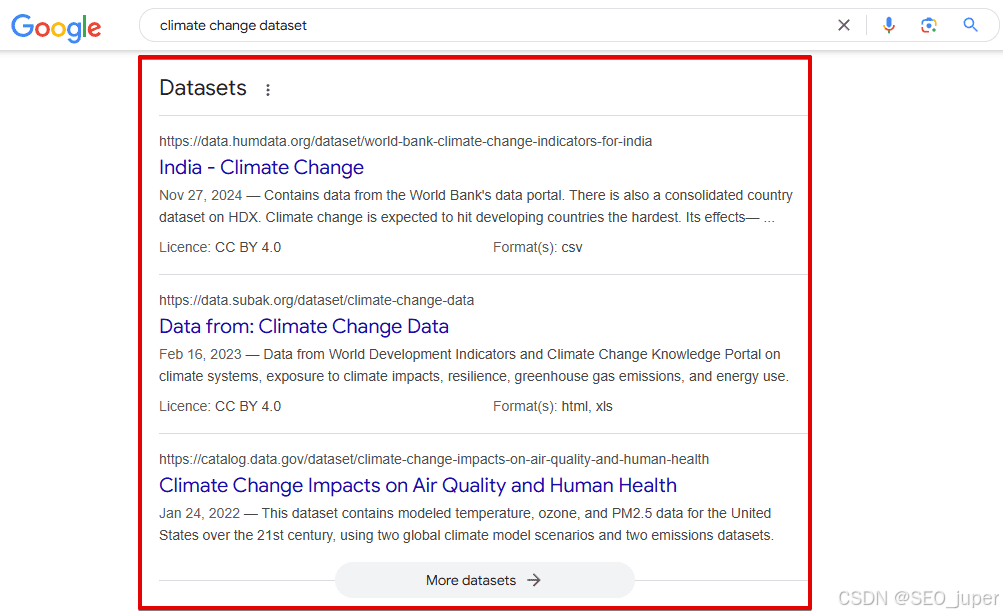Click Licence: CC BY 4.0 under Climate Change Data
This screenshot has height=616, width=1003.
tap(220, 406)
